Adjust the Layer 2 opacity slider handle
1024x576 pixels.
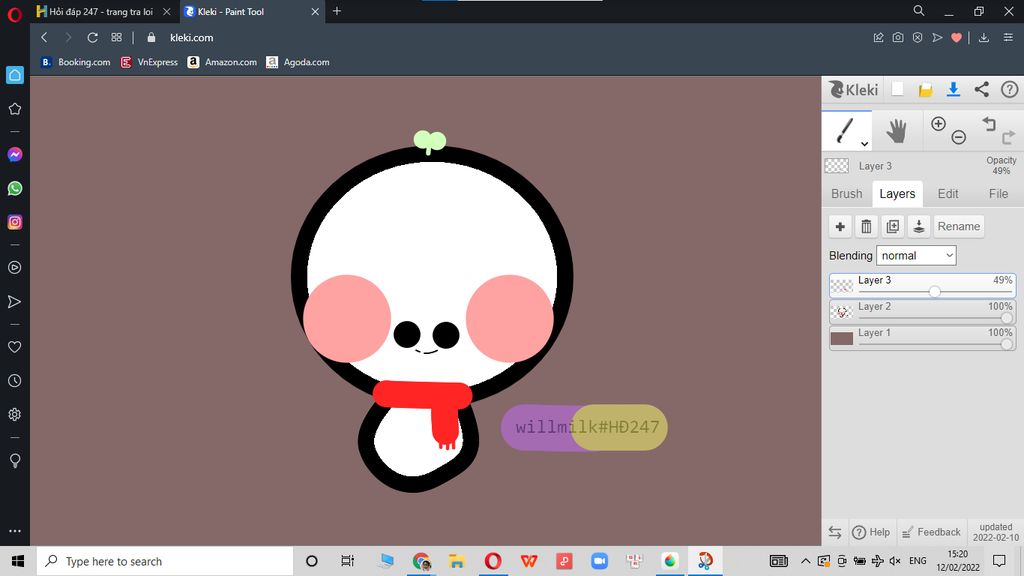coord(1006,317)
